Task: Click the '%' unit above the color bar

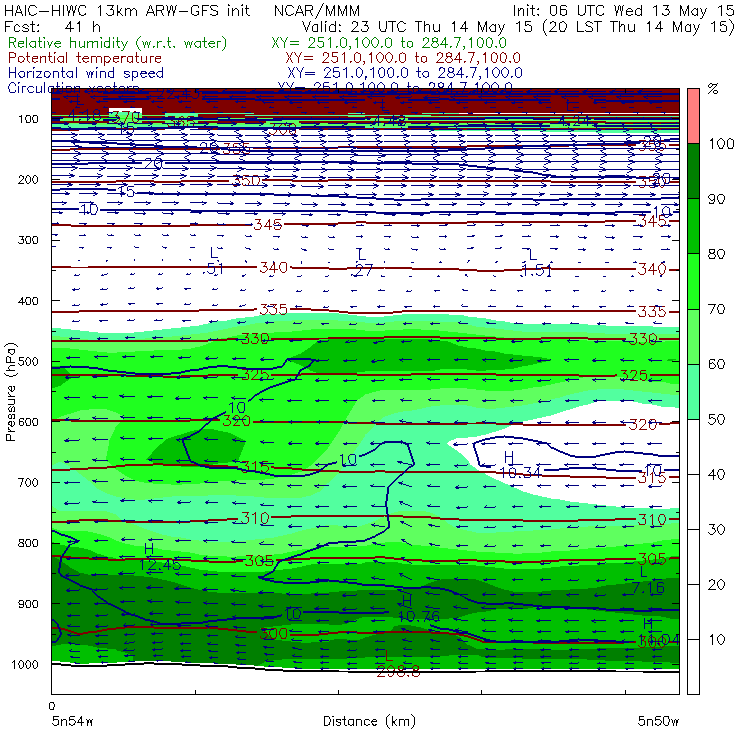Action: [x=713, y=89]
